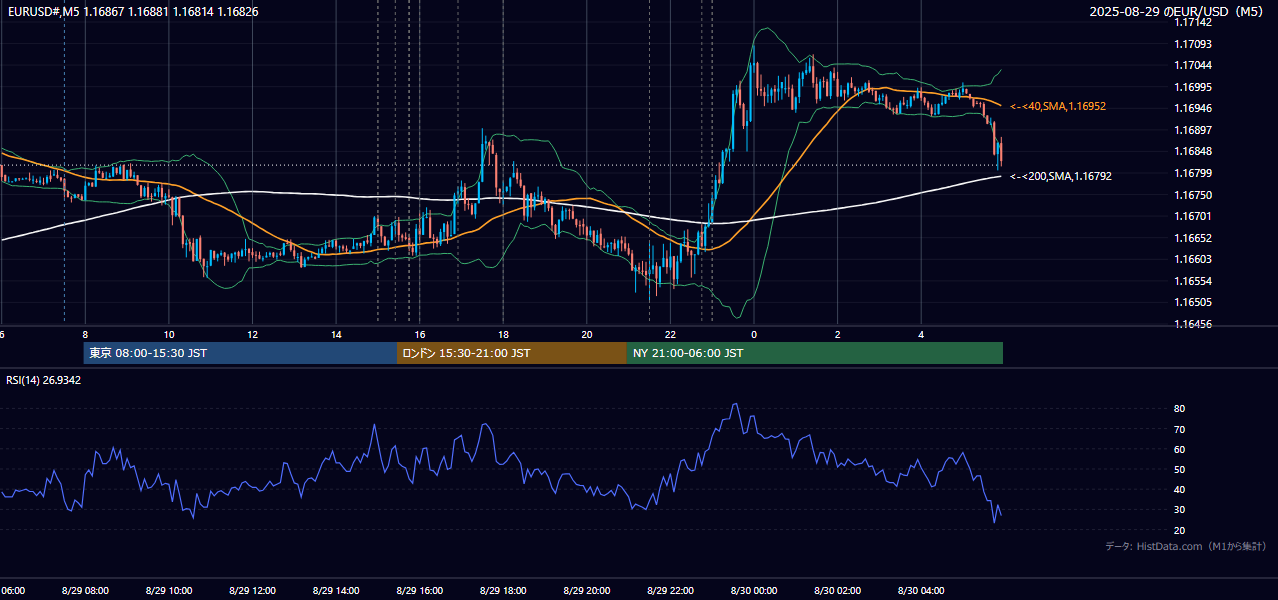Click price level 1.16995 on the axis
The height and width of the screenshot is (600, 1278).
tap(1192, 87)
